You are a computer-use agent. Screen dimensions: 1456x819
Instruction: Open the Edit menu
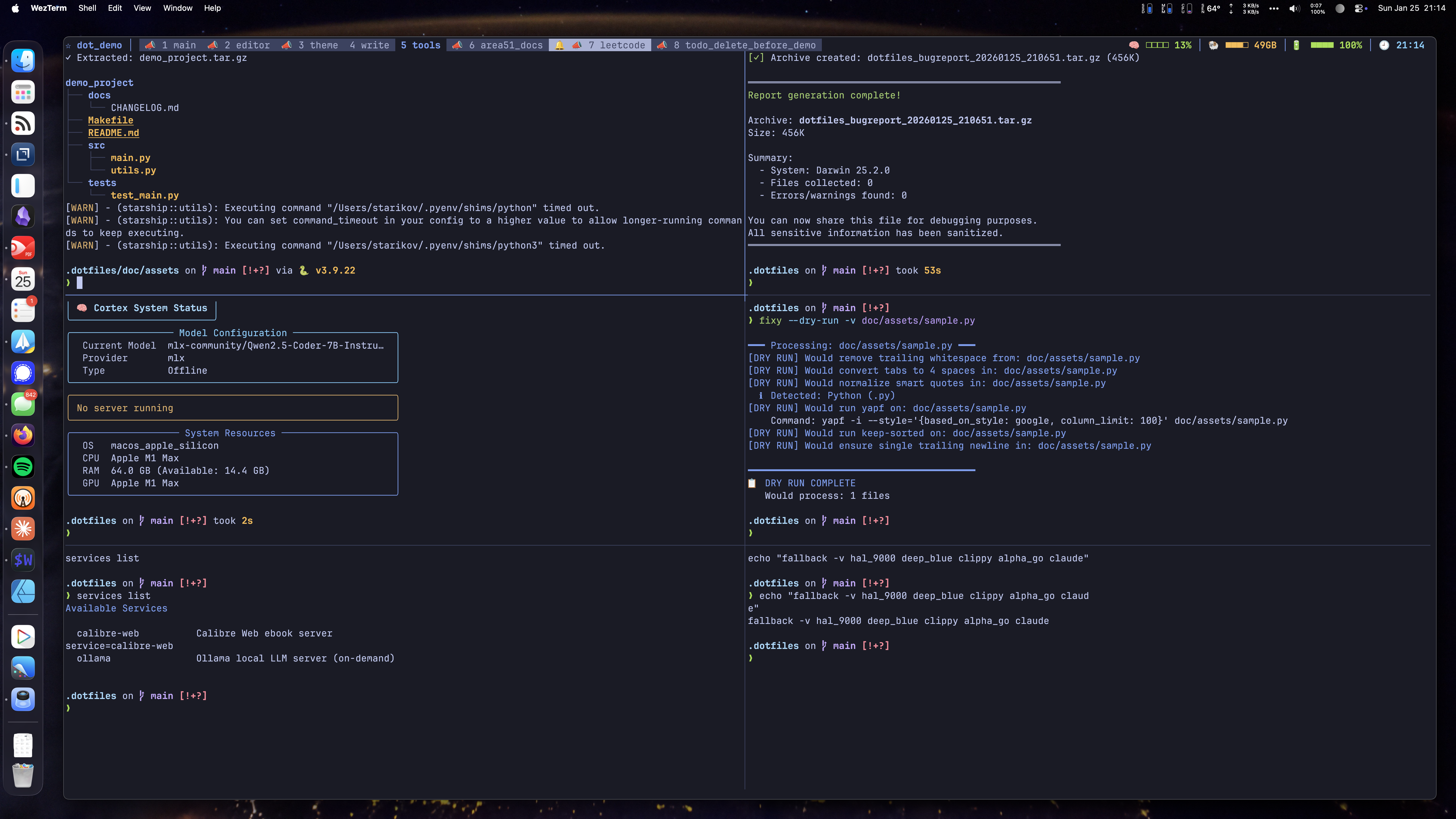click(x=115, y=8)
